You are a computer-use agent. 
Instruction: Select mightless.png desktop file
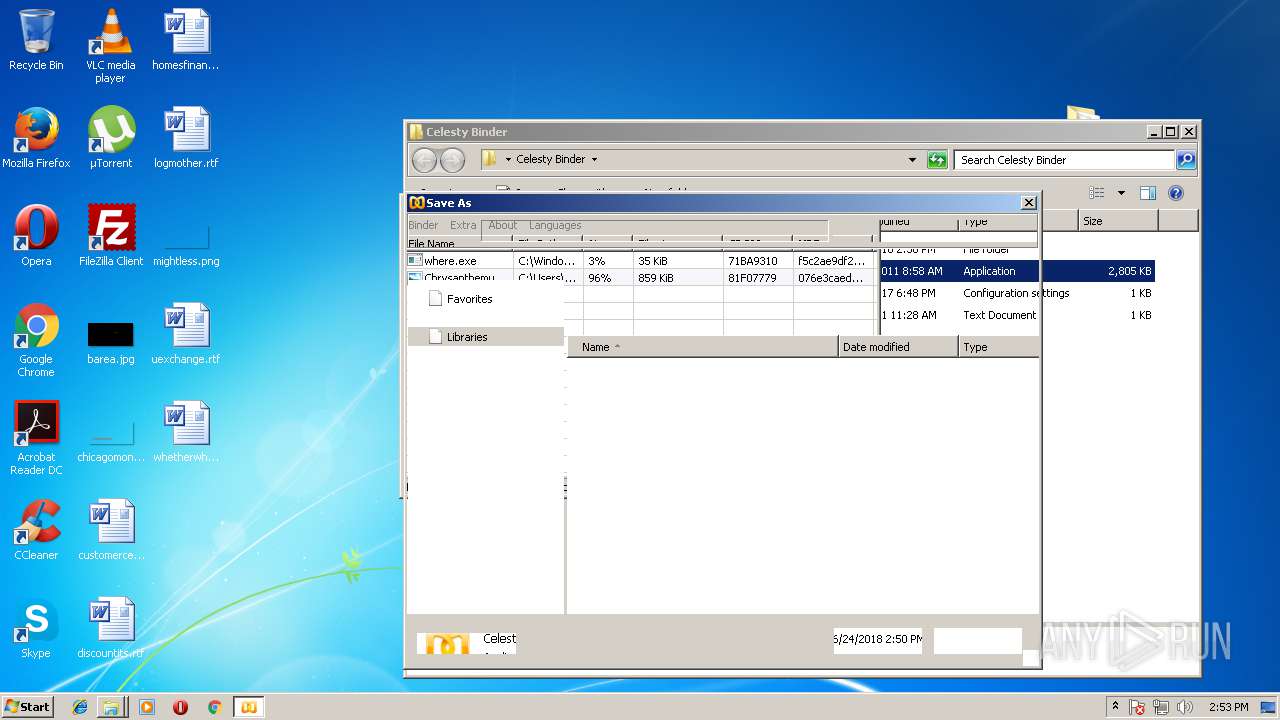tap(186, 246)
